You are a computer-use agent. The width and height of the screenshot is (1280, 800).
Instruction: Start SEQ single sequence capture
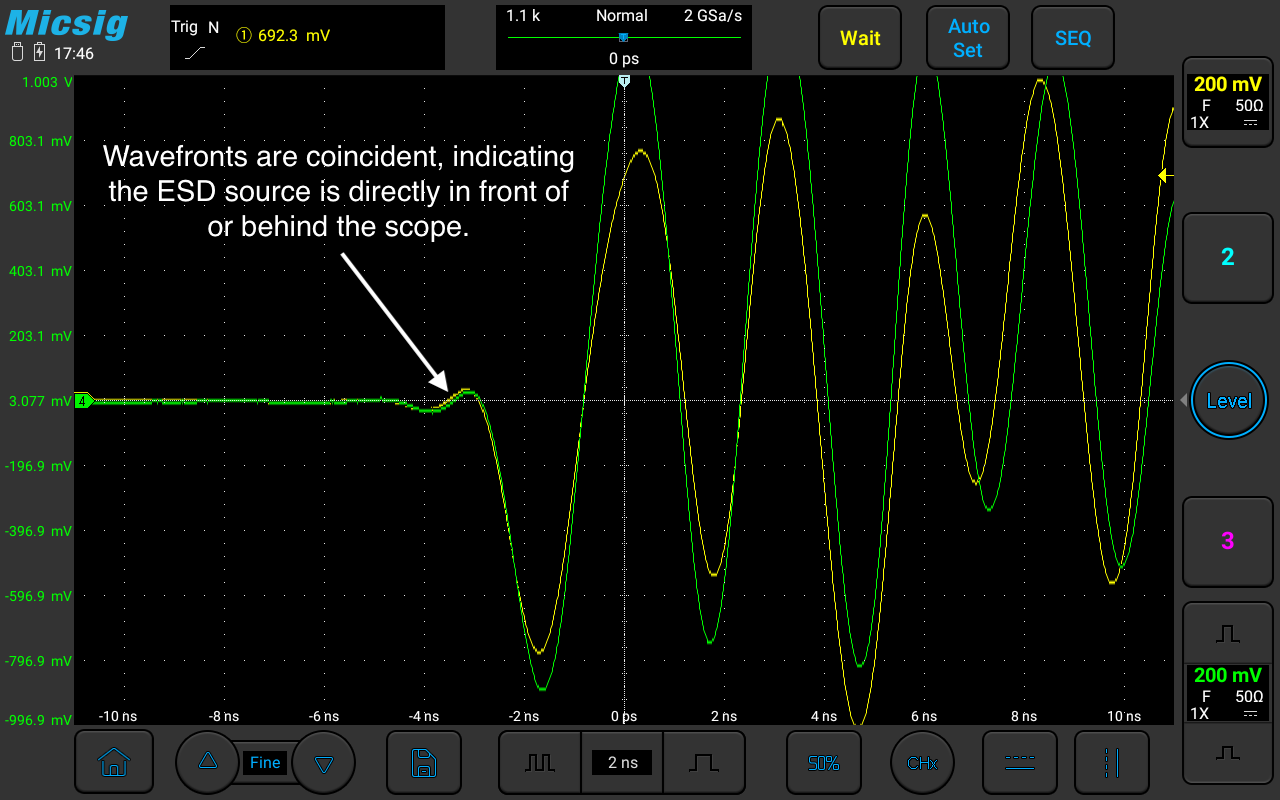[x=1073, y=38]
